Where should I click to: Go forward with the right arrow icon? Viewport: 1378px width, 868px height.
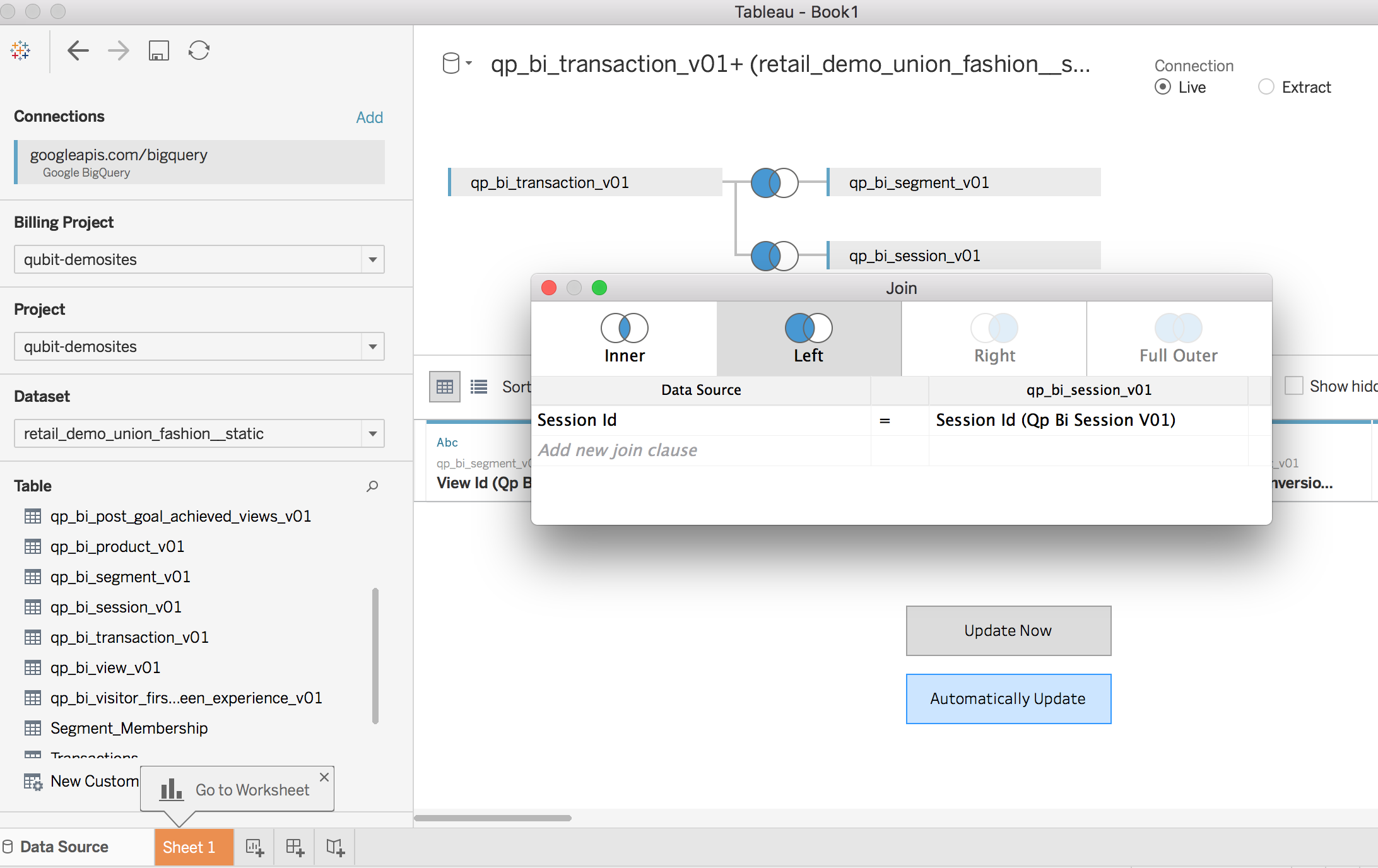(x=118, y=50)
